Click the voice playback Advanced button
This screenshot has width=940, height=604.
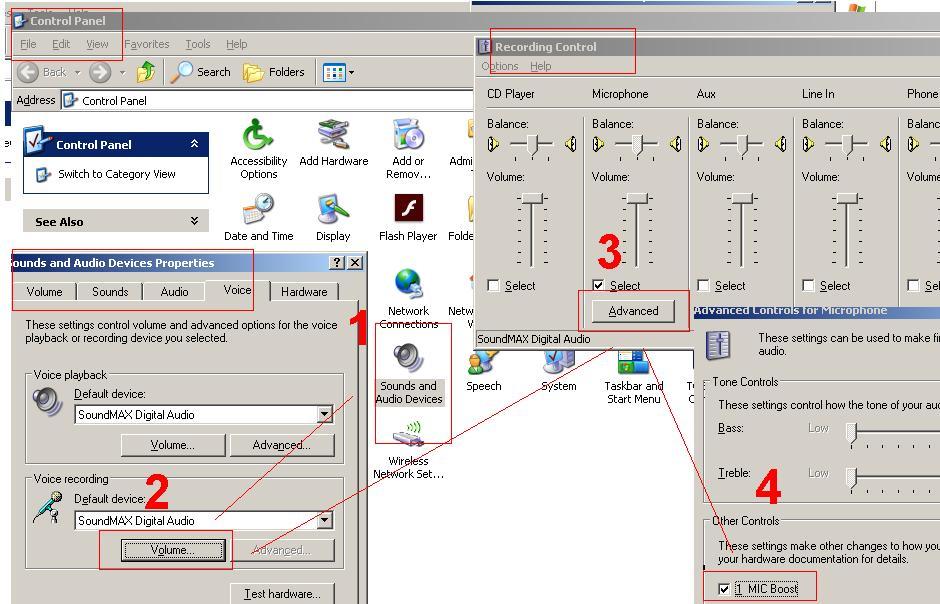point(282,445)
